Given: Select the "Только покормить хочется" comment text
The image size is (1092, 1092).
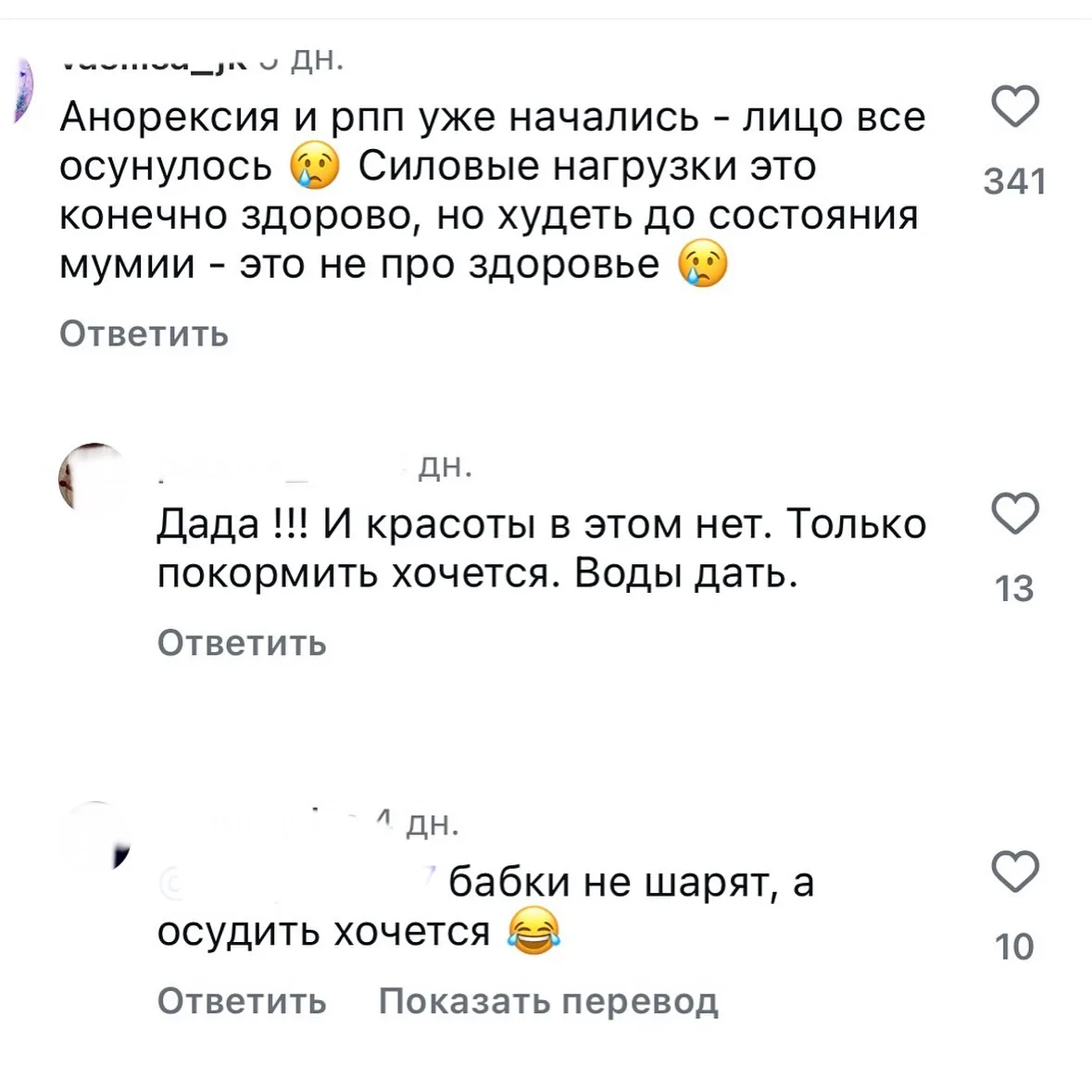Looking at the screenshot, I should click(x=541, y=549).
